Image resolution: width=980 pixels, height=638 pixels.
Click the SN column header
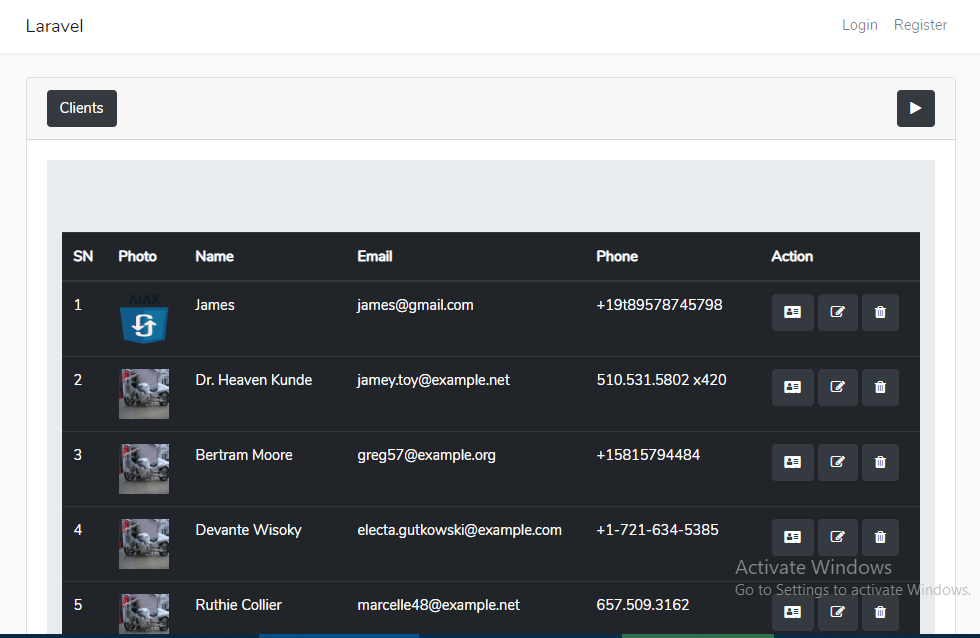[x=83, y=256]
